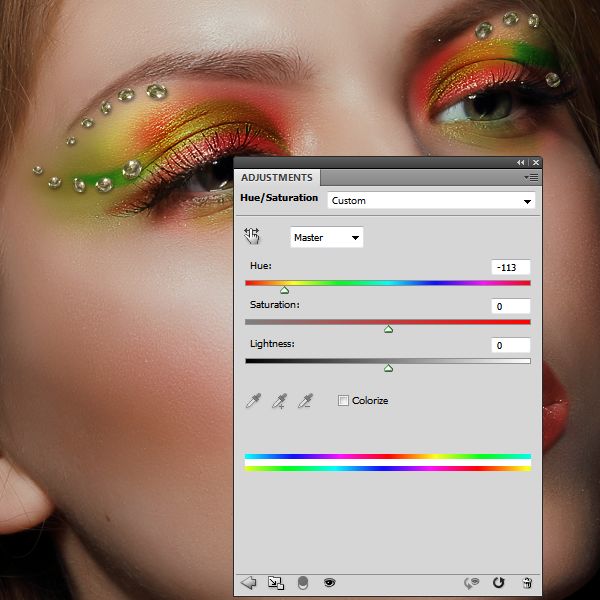Enable the Colorize checkbox

tap(344, 401)
